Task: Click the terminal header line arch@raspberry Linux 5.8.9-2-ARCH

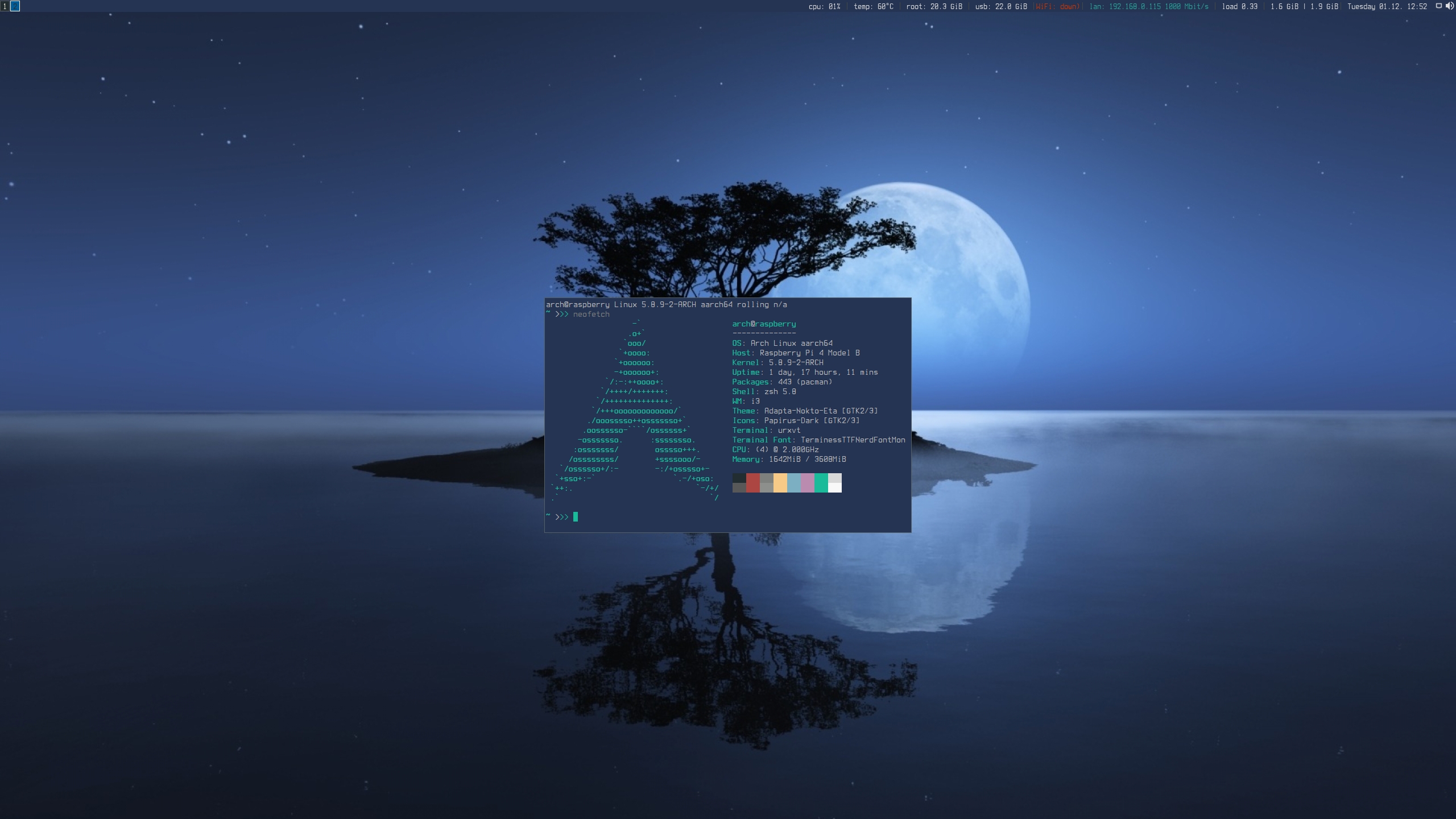Action: pos(667,305)
